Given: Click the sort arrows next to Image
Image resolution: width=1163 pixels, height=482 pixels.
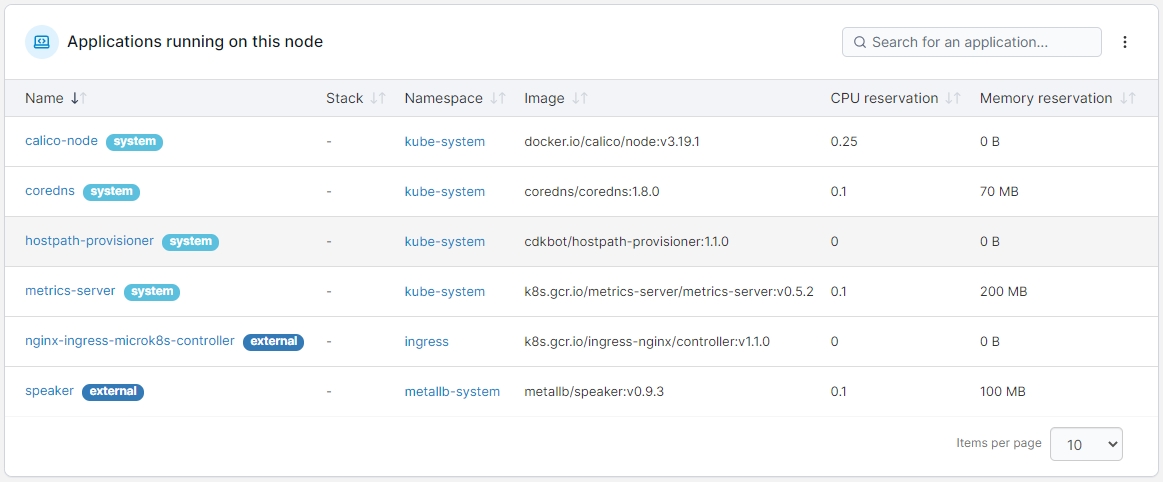Looking at the screenshot, I should 580,98.
